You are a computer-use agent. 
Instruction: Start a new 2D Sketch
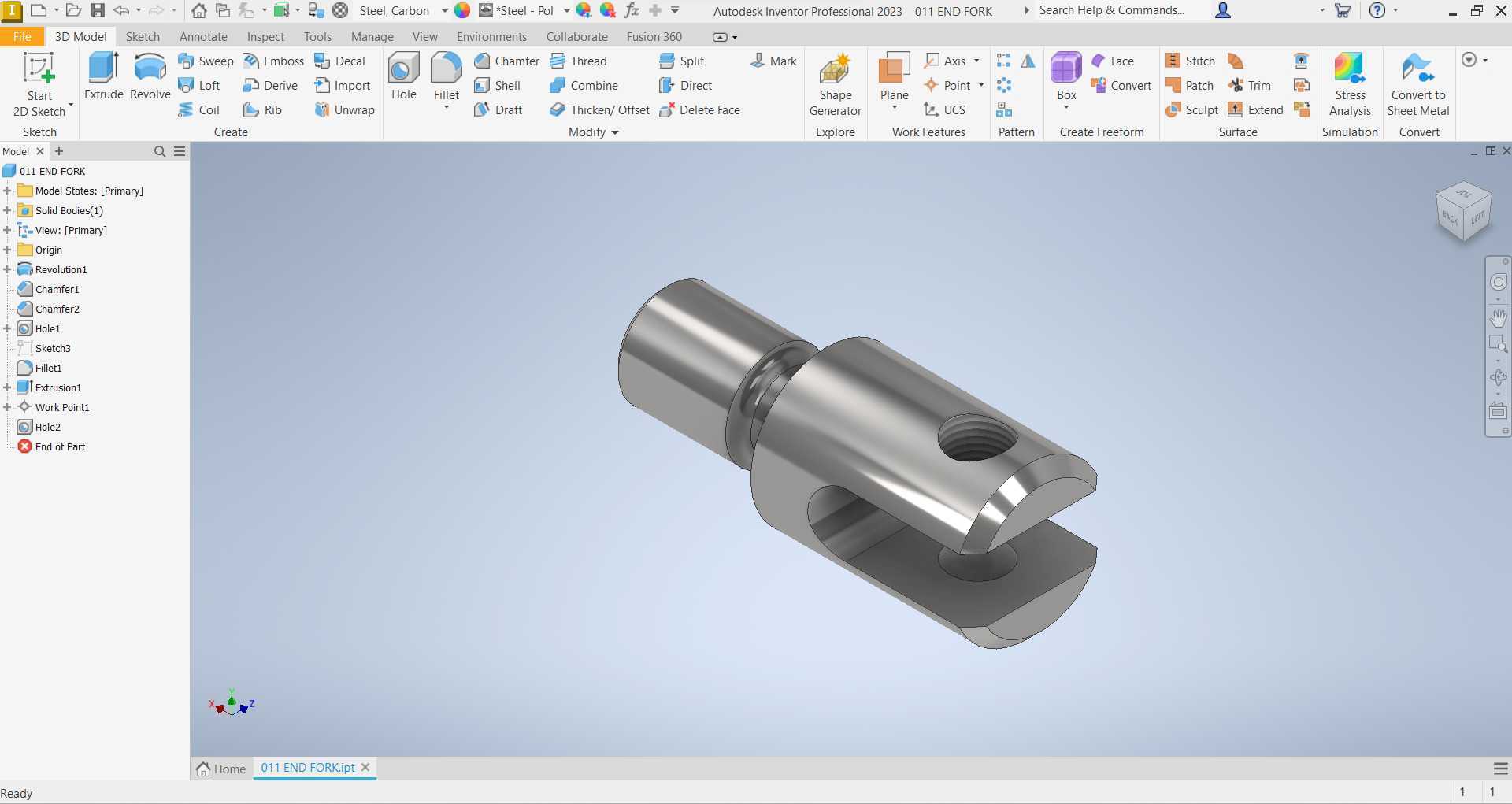tap(39, 84)
